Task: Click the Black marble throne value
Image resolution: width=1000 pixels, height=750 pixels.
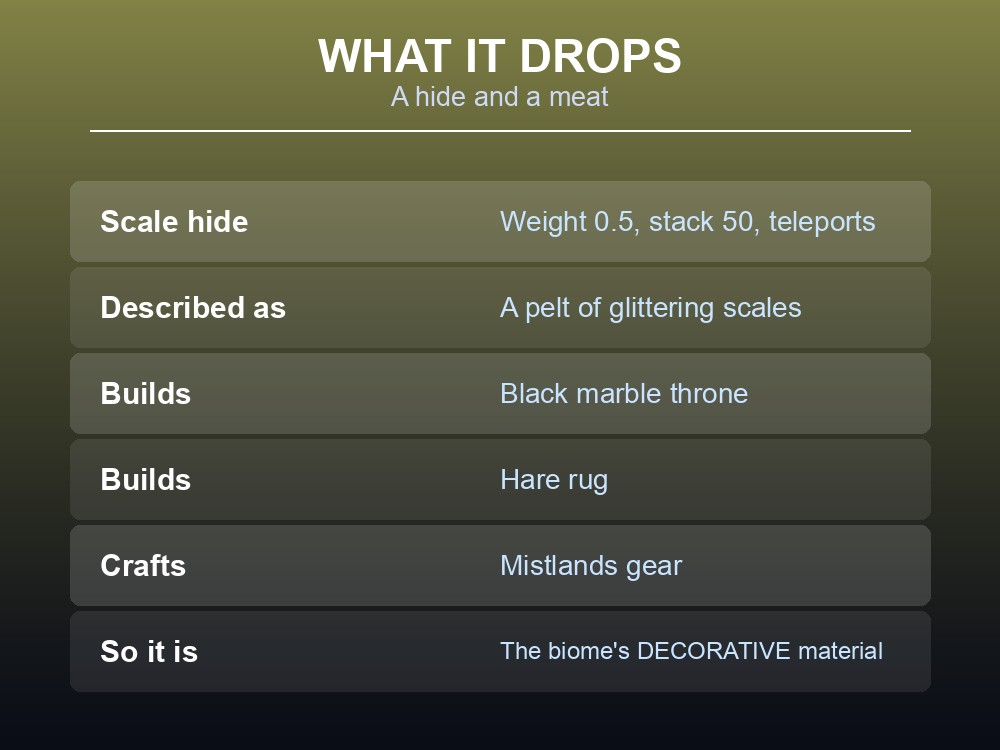Action: point(624,393)
